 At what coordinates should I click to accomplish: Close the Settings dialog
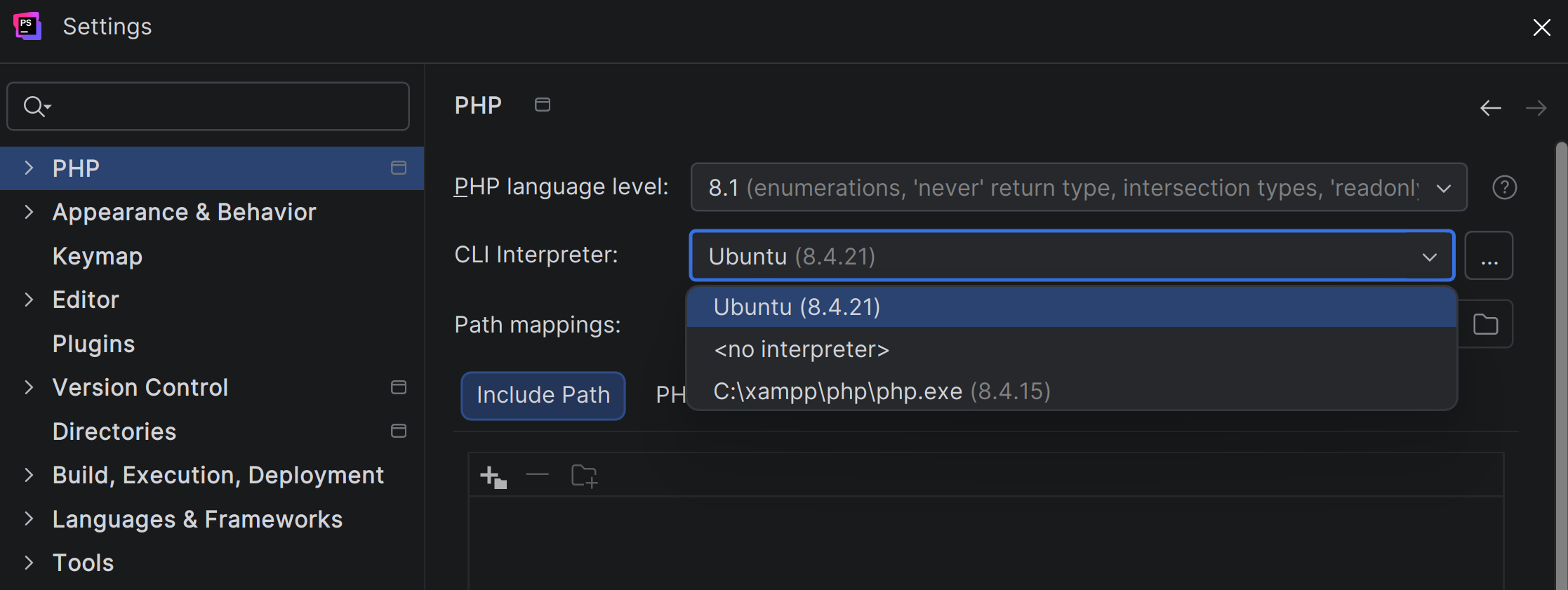(x=1542, y=27)
